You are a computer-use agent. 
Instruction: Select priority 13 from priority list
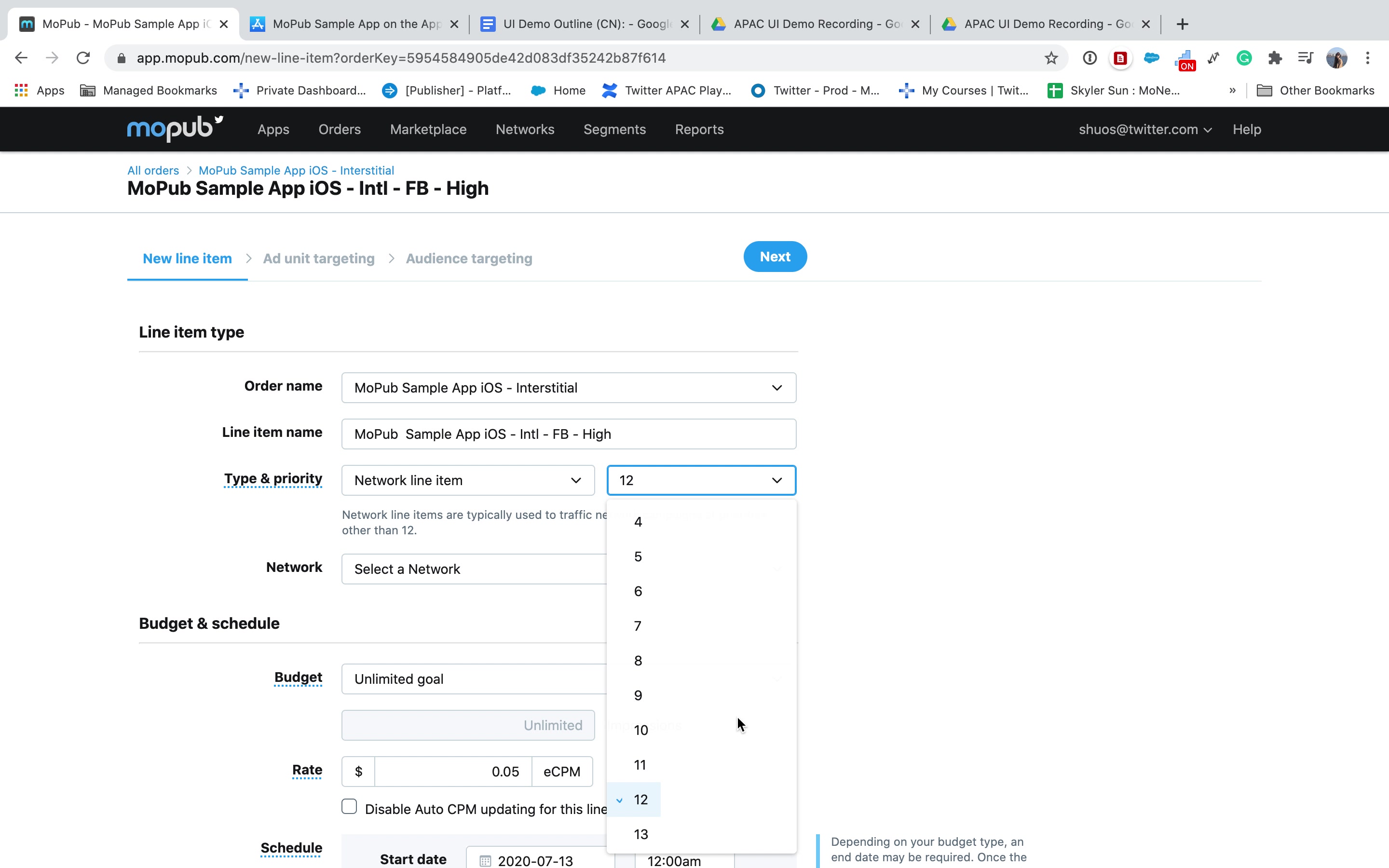pyautogui.click(x=641, y=834)
